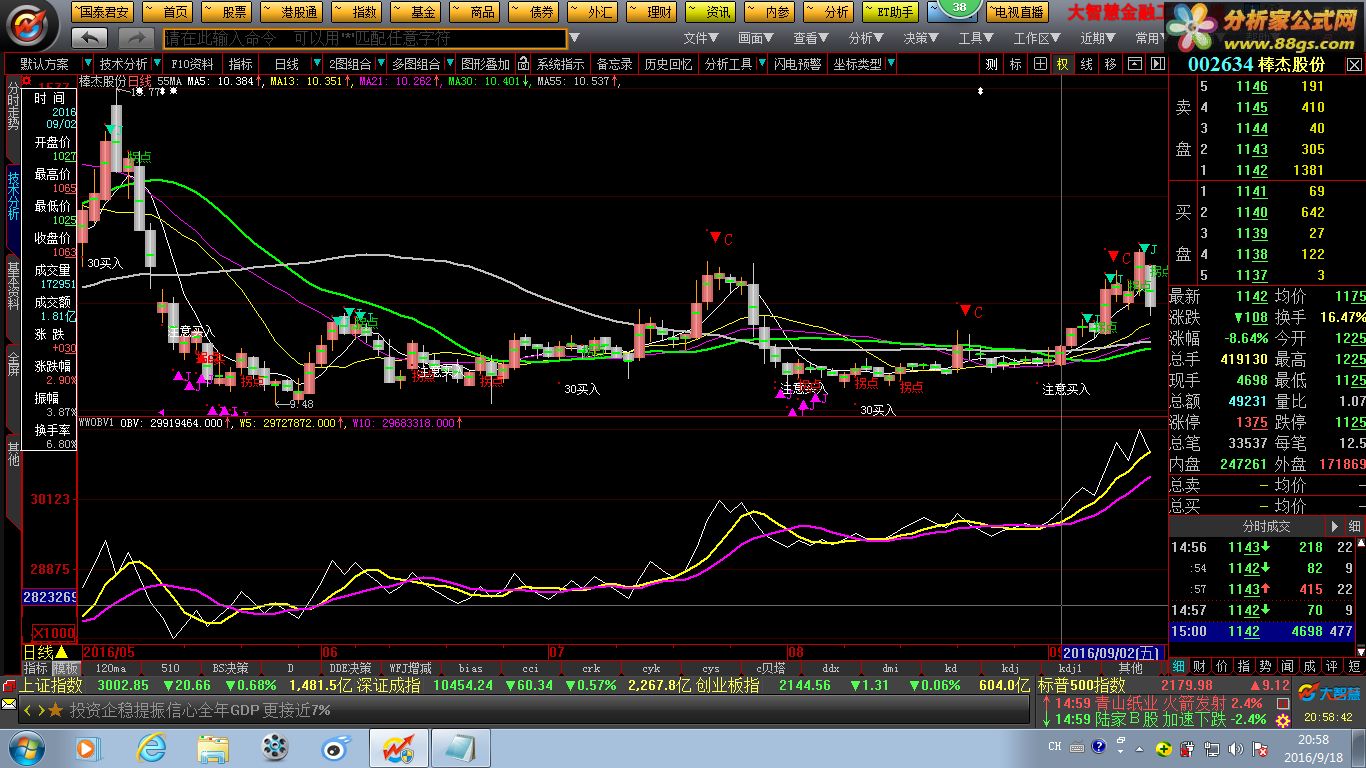Screen dimensions: 1366x768
Task: Click the 首页 home button
Action: coord(167,12)
